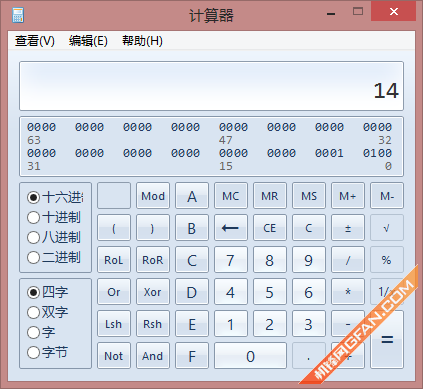The height and width of the screenshot is (389, 423).
Task: Click the Lsh shift left button
Action: [114, 324]
